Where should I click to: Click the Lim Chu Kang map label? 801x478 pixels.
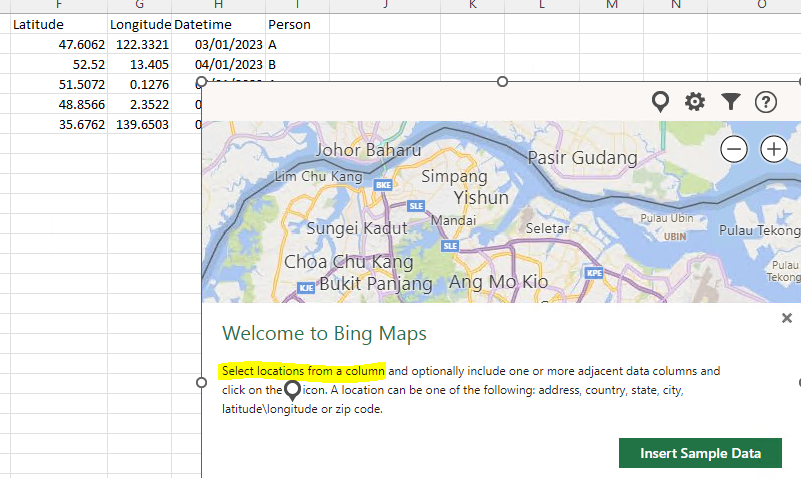[x=319, y=177]
